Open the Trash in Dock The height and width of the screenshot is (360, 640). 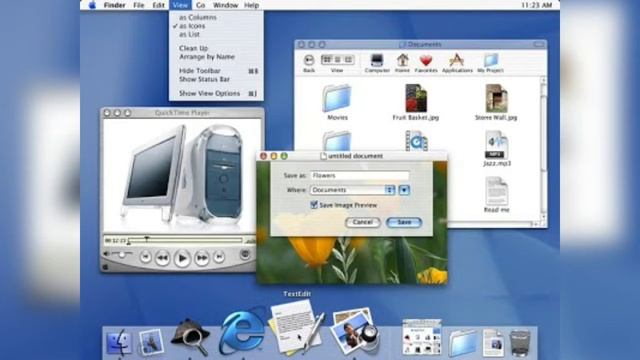click(520, 343)
